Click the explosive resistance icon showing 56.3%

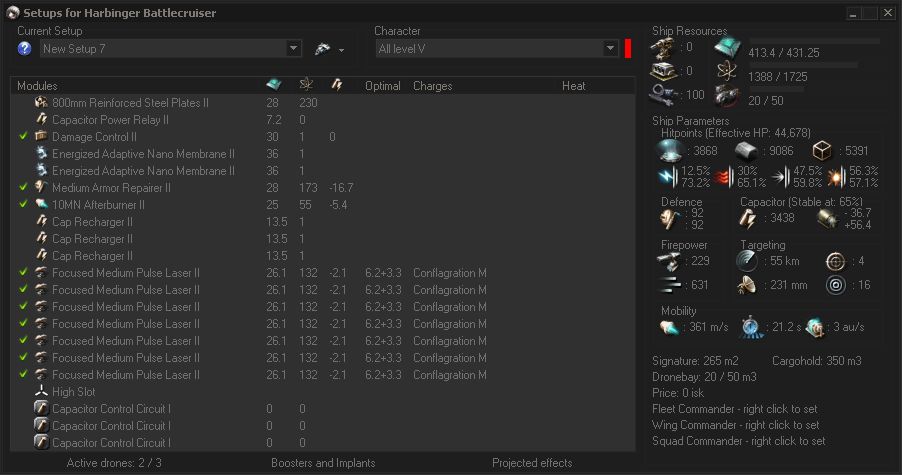click(837, 177)
